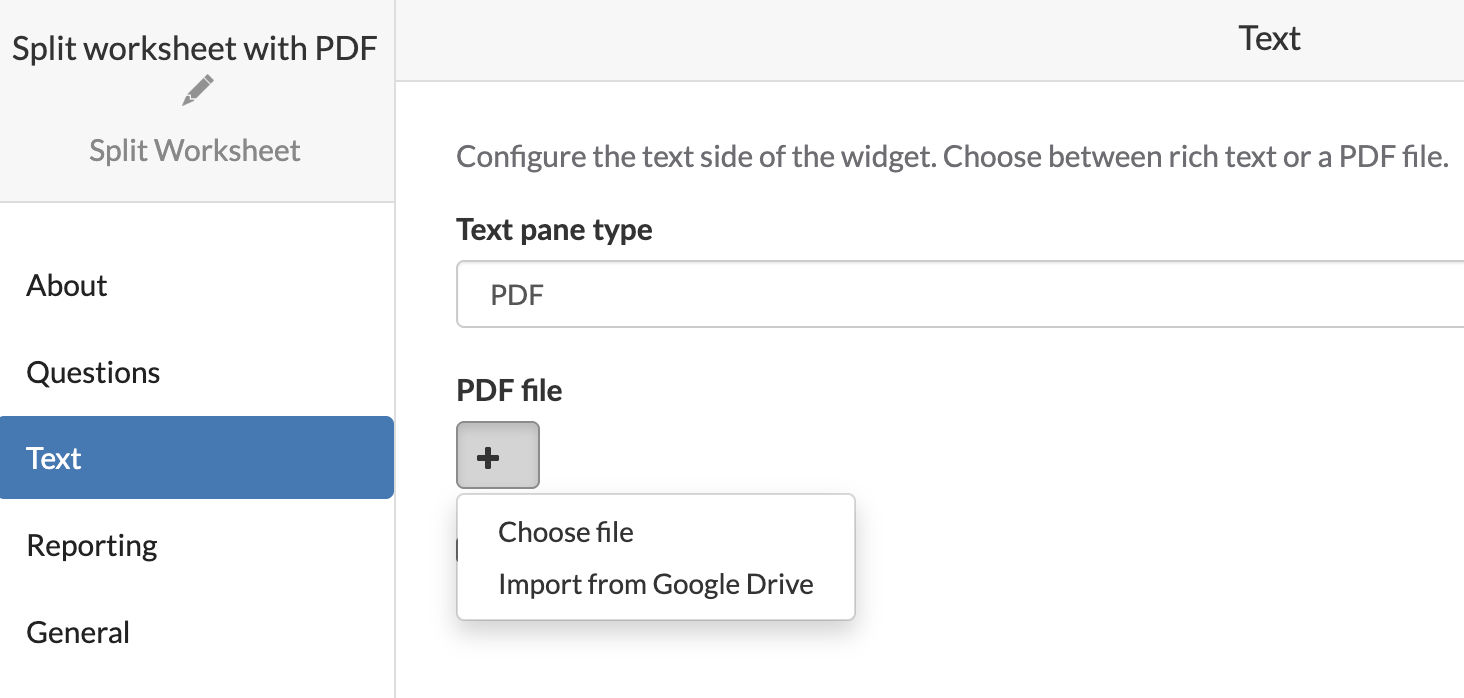The width and height of the screenshot is (1464, 698).
Task: Click the PDF file section heading
Action: 509,391
